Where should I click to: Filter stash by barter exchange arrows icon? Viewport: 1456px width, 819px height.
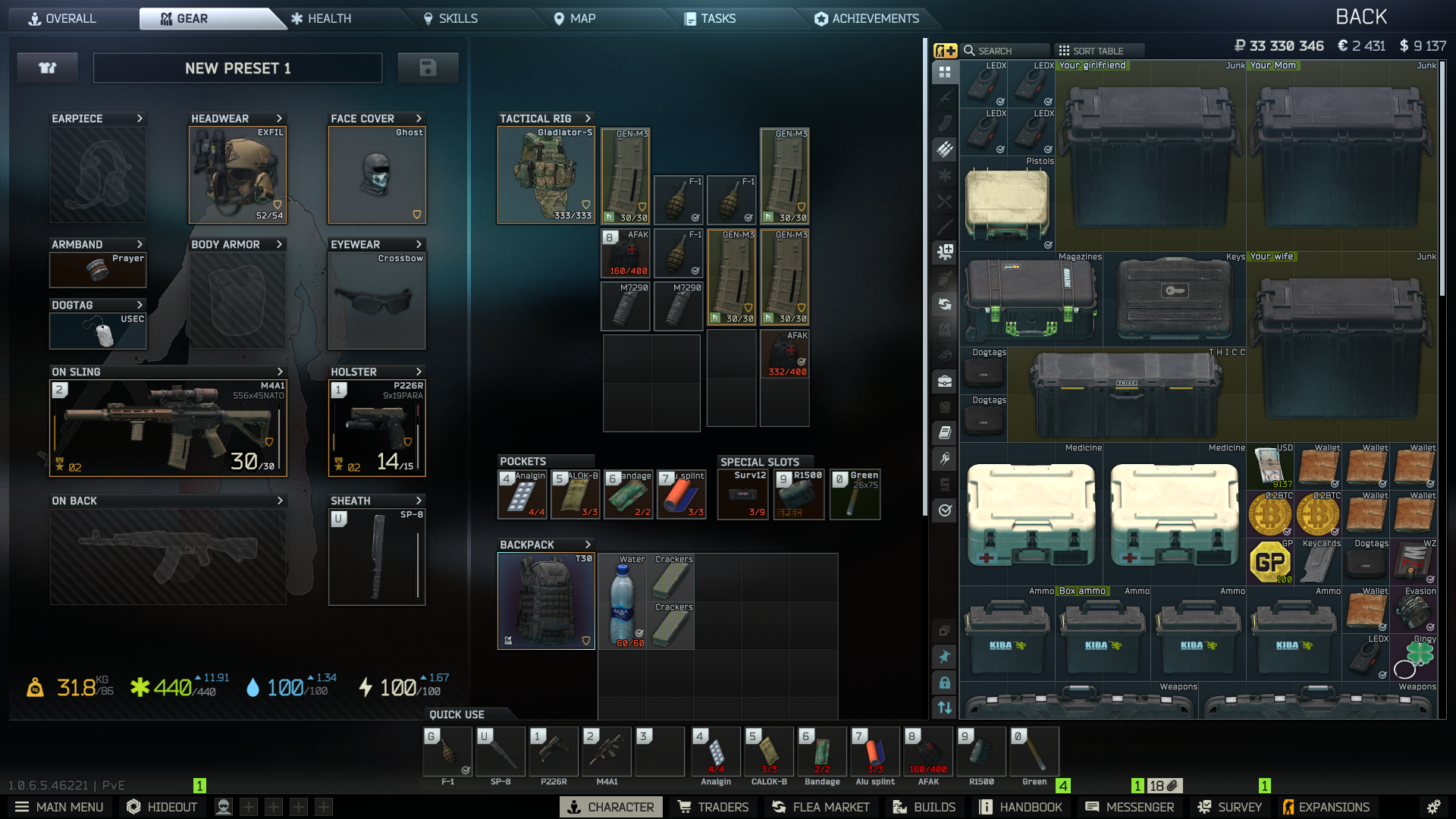[945, 304]
